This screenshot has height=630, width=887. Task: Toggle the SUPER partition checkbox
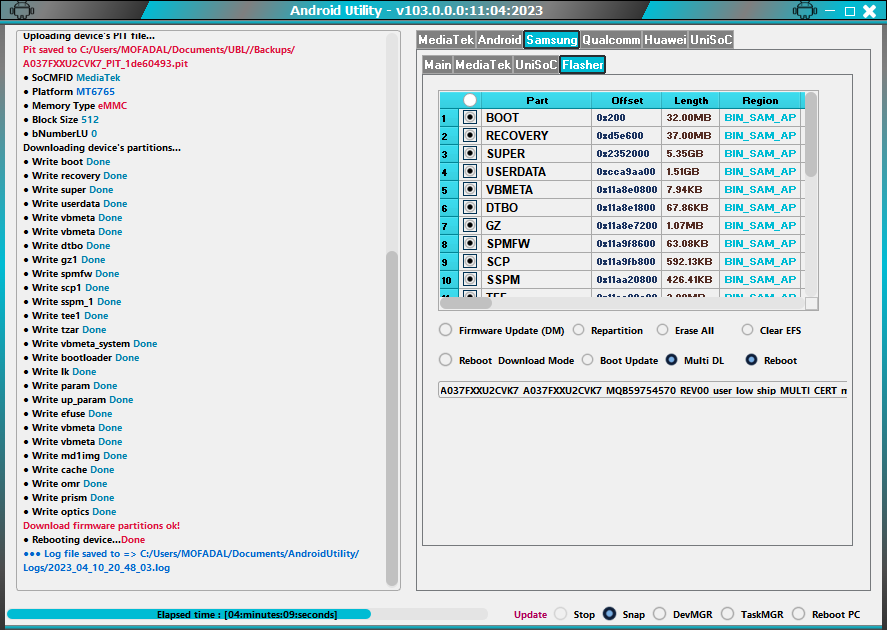tap(470, 153)
